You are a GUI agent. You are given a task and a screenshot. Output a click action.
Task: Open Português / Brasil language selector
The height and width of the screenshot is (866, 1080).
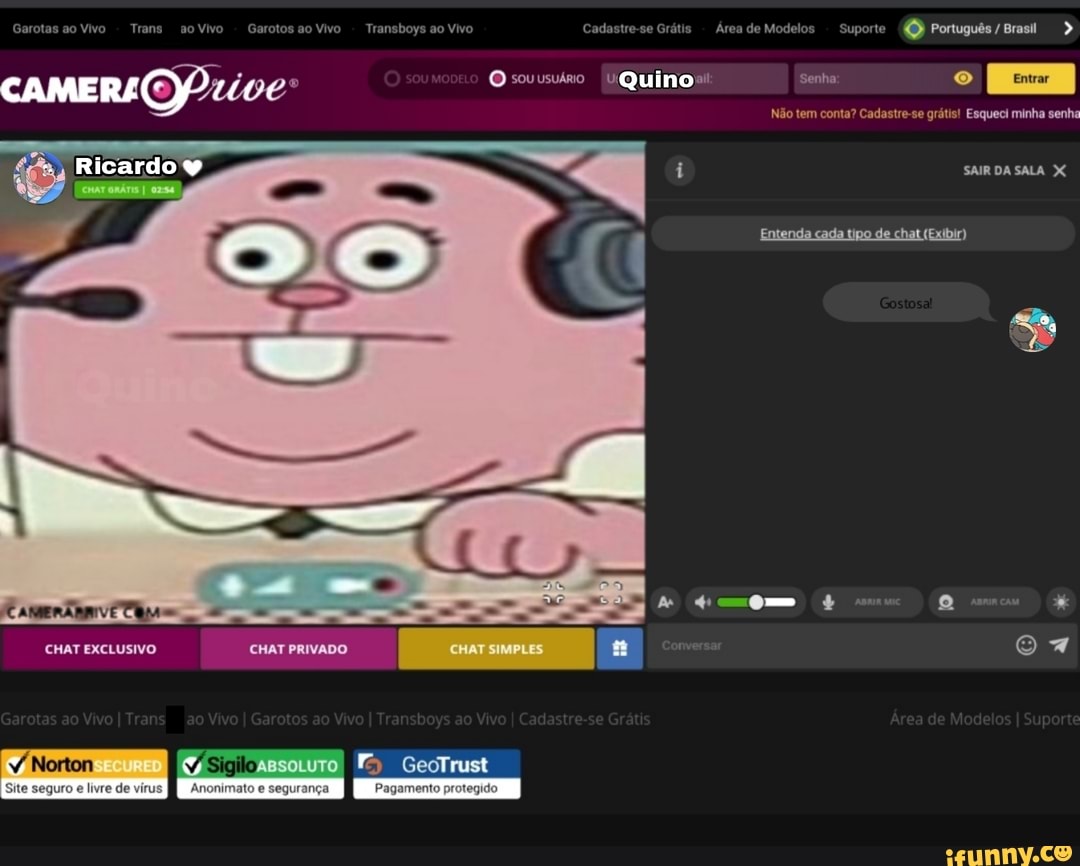(x=984, y=28)
